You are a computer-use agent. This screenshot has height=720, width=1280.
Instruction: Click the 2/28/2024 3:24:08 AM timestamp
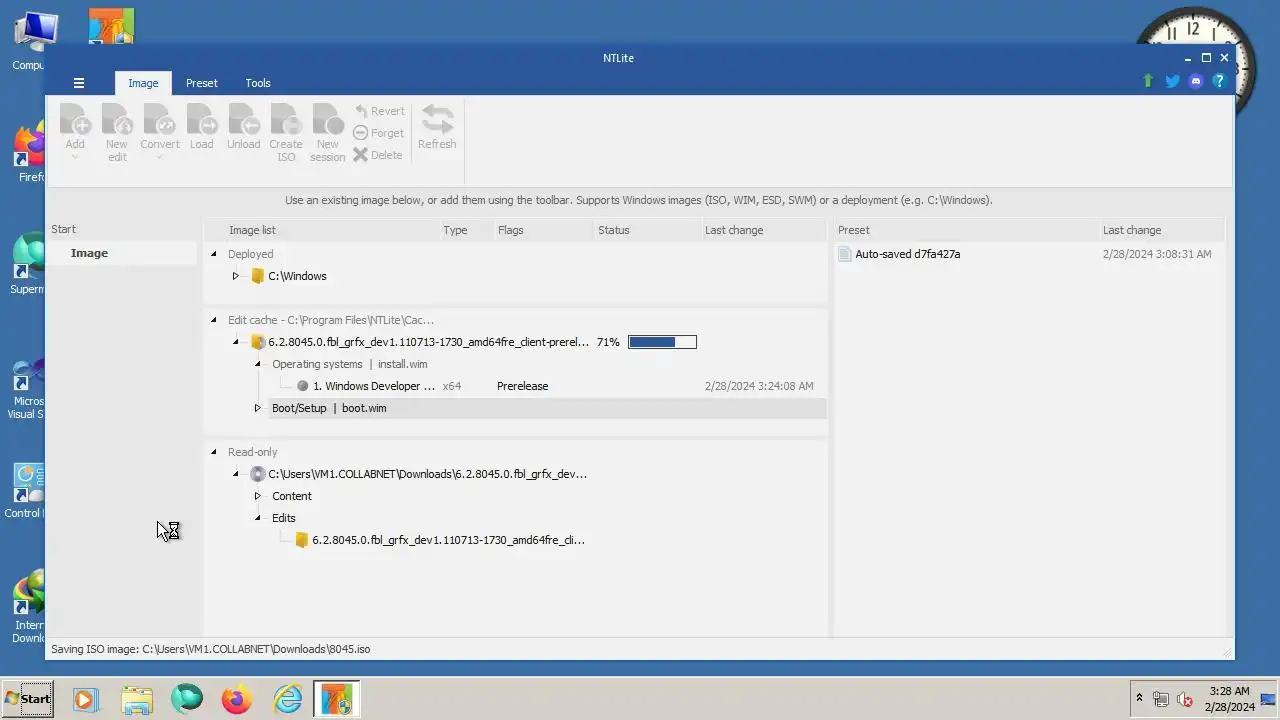[x=759, y=386]
